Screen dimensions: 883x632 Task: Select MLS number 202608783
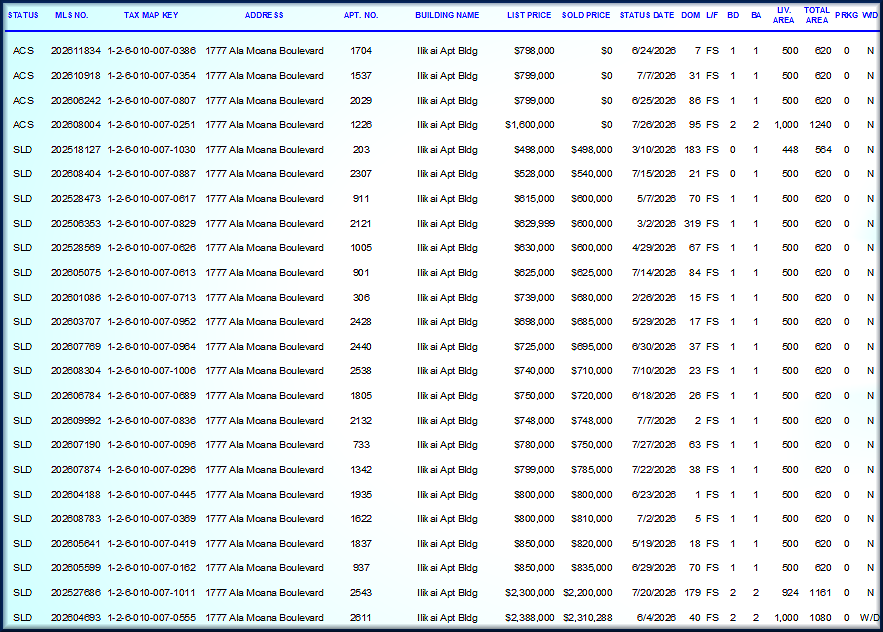[x=75, y=519]
